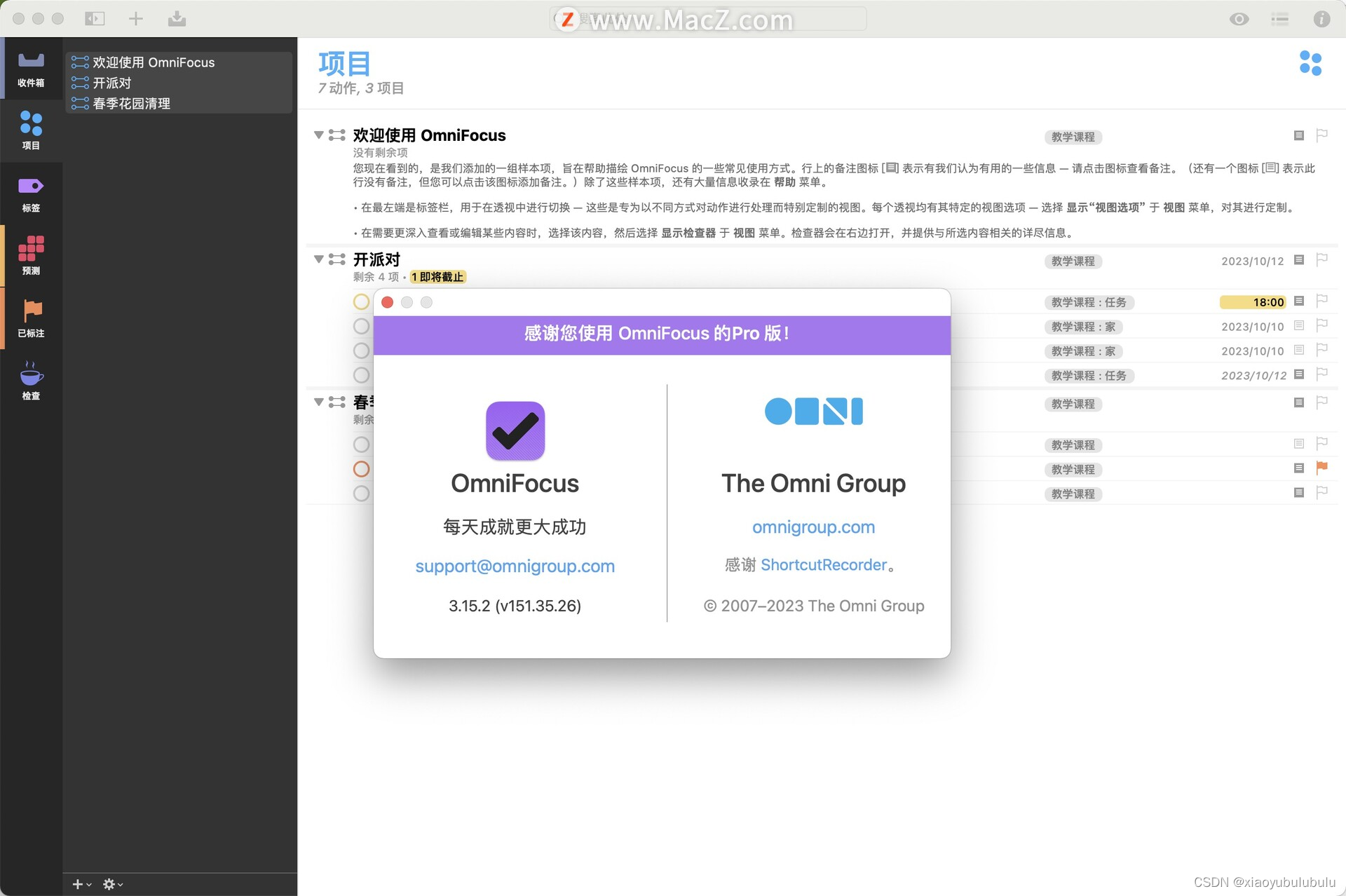Viewport: 1346px width, 896px height.
Task: Complete first task of third project
Action: pos(361,444)
